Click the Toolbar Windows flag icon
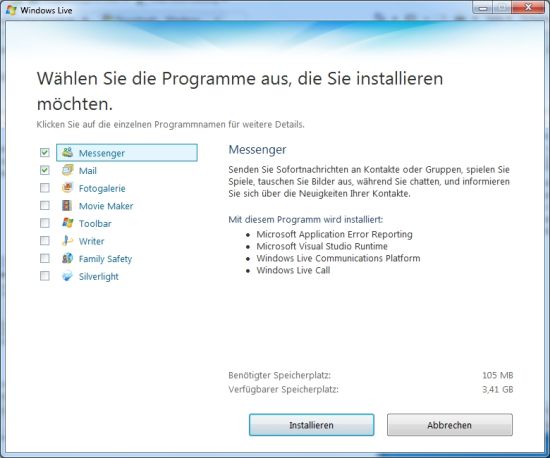Viewport: 550px width, 458px height. pyautogui.click(x=67, y=223)
